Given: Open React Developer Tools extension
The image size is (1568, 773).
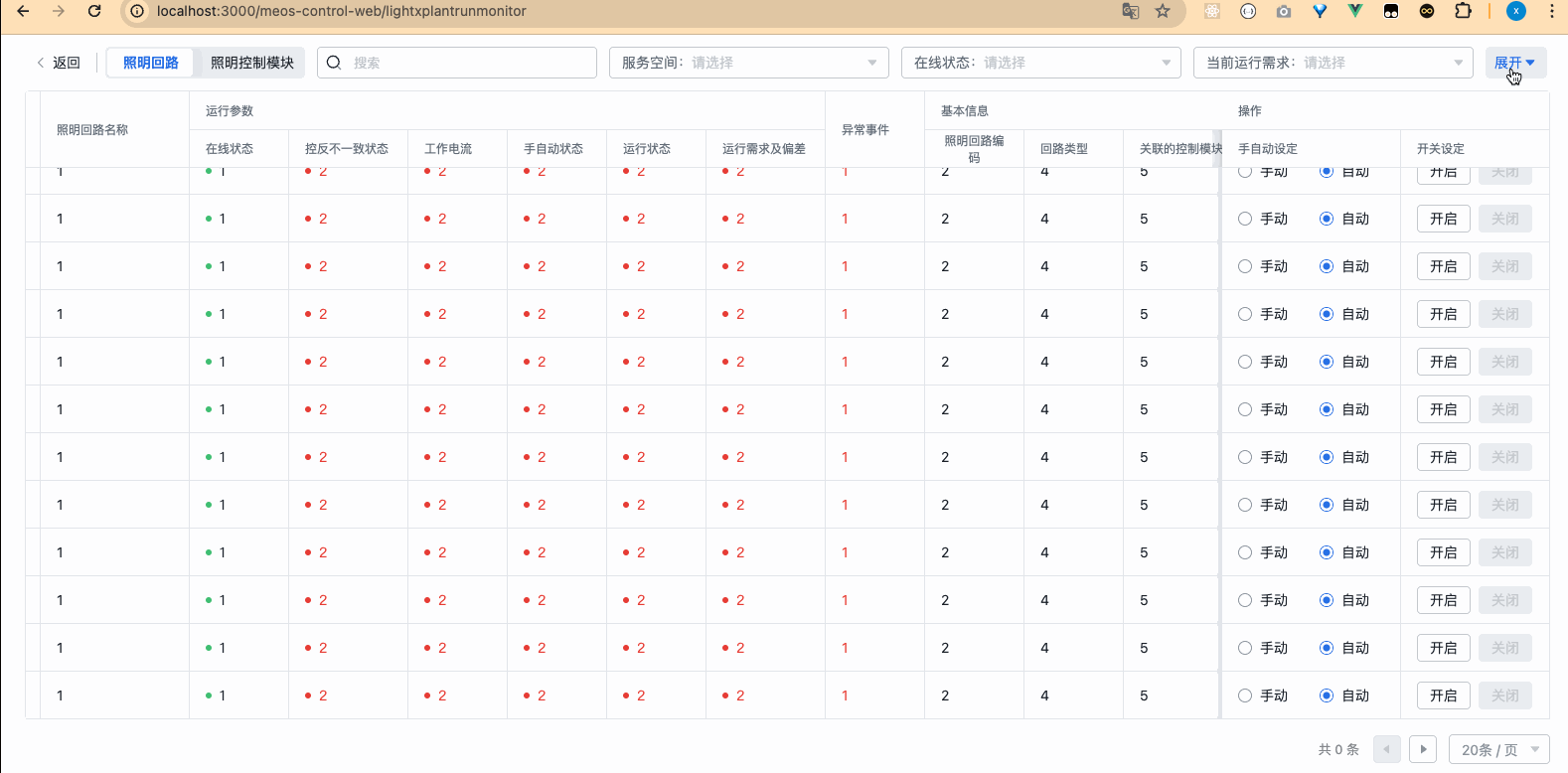Looking at the screenshot, I should point(1212,11).
